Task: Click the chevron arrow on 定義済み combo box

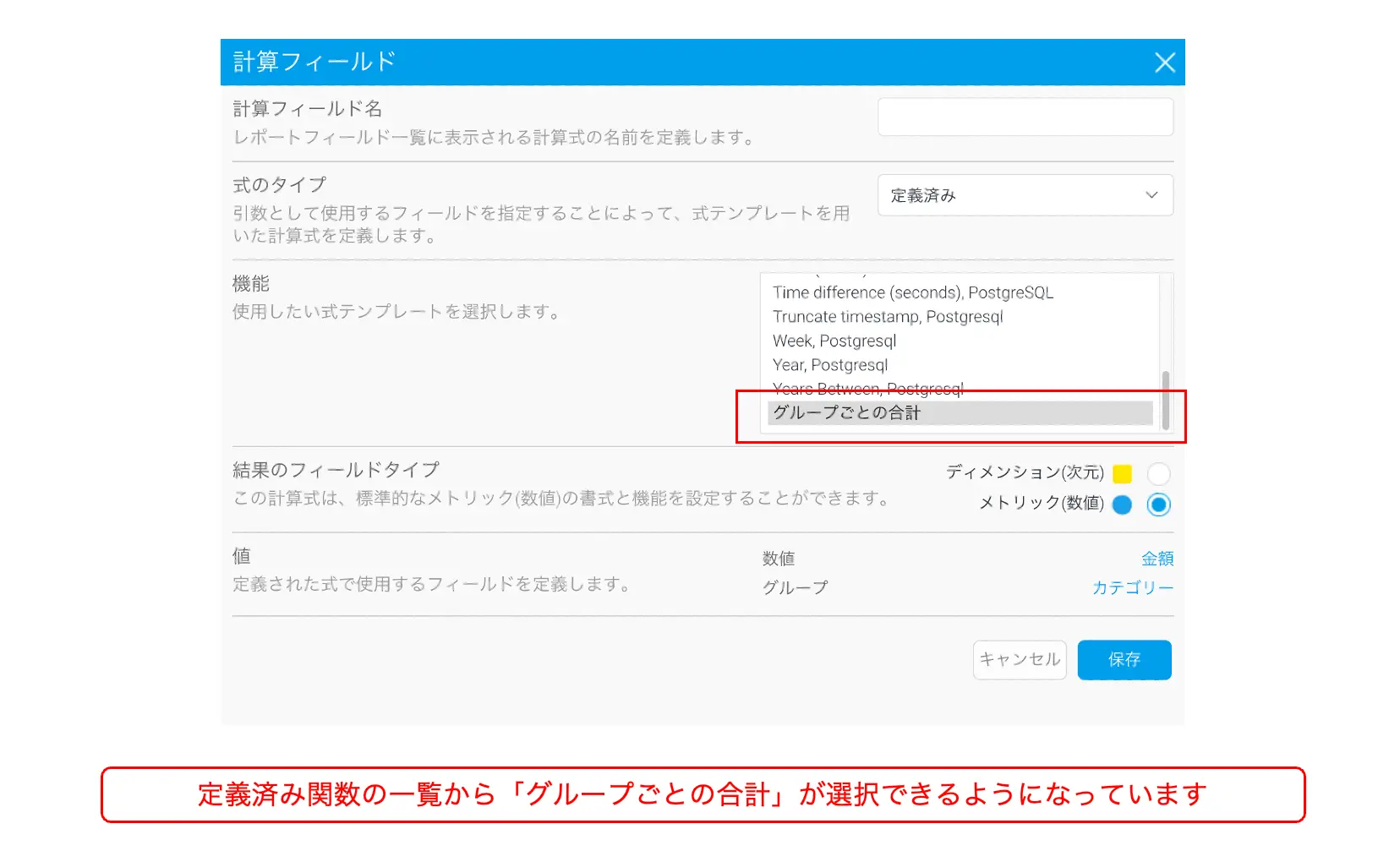Action: pos(1151,195)
